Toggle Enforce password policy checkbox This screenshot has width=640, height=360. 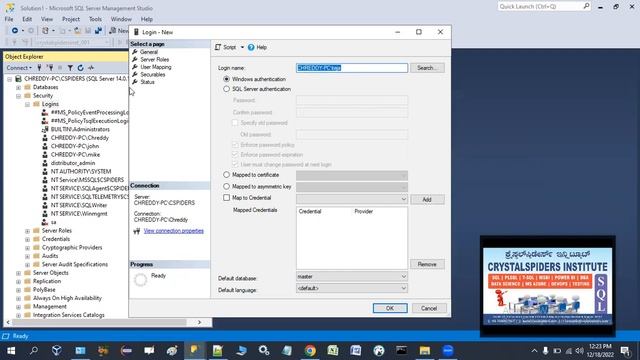[235, 144]
